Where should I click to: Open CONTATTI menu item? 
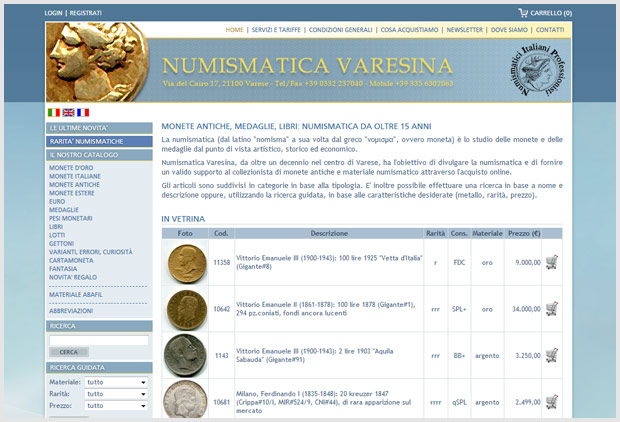point(550,30)
